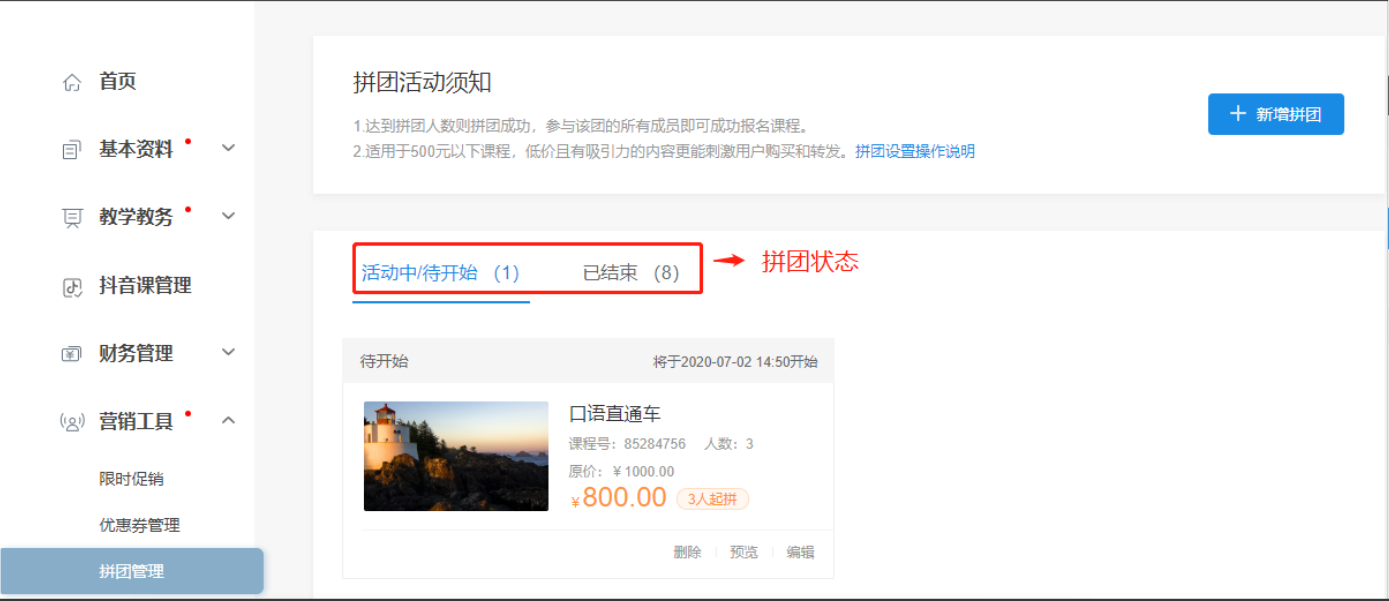
Task: Click the 3人起拼 badge
Action: pyautogui.click(x=712, y=499)
